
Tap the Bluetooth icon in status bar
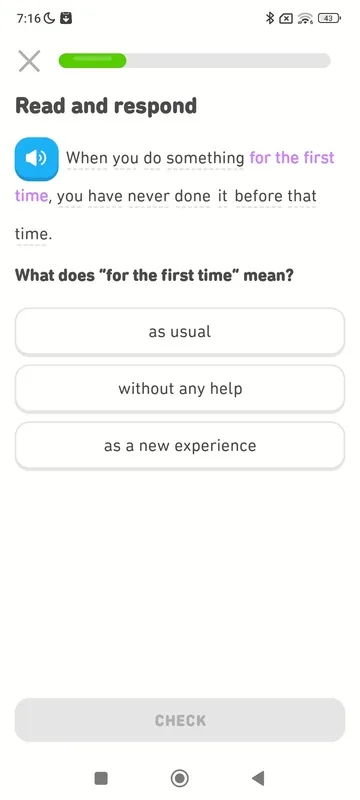(270, 18)
